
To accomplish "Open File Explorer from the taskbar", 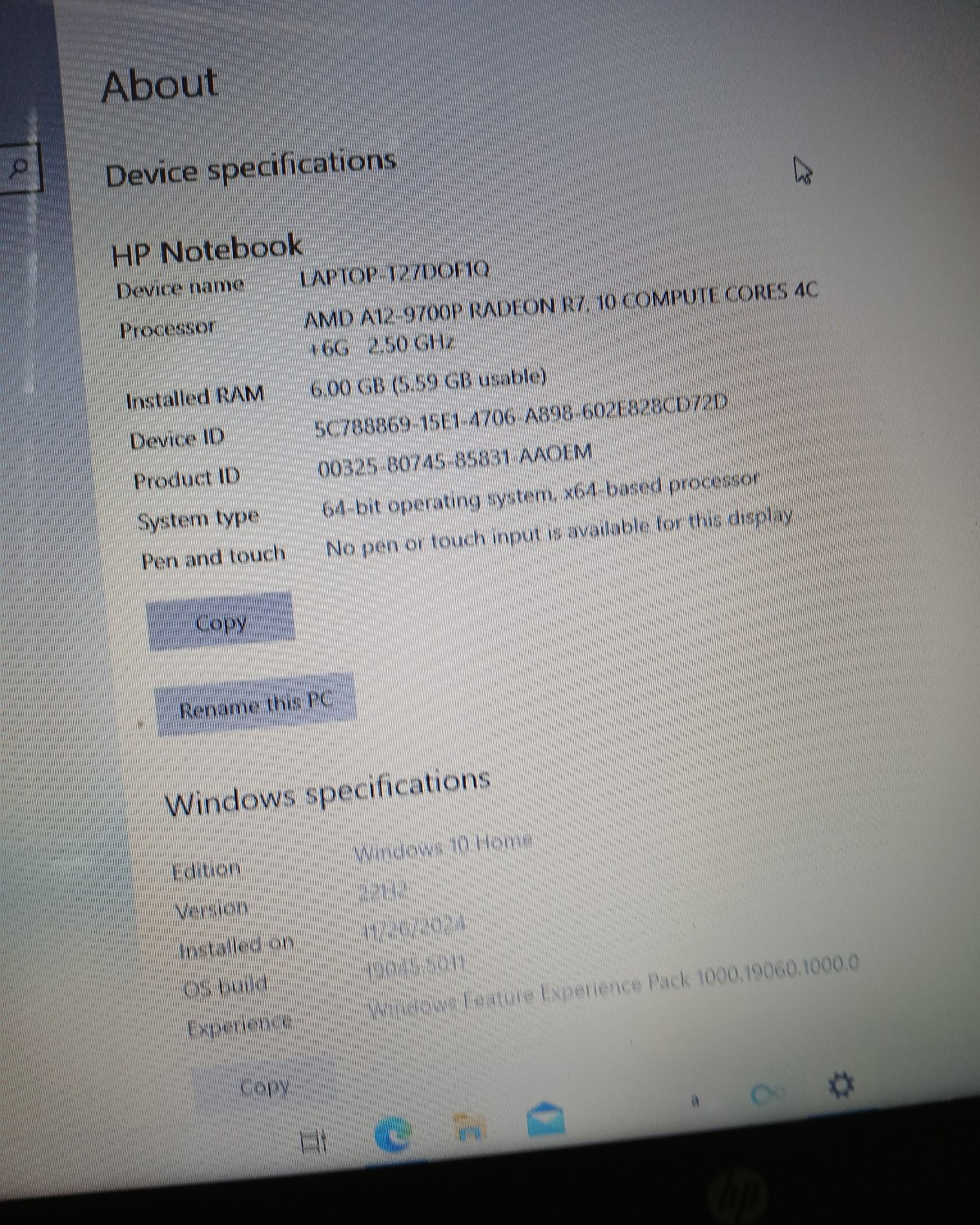I will [469, 1128].
